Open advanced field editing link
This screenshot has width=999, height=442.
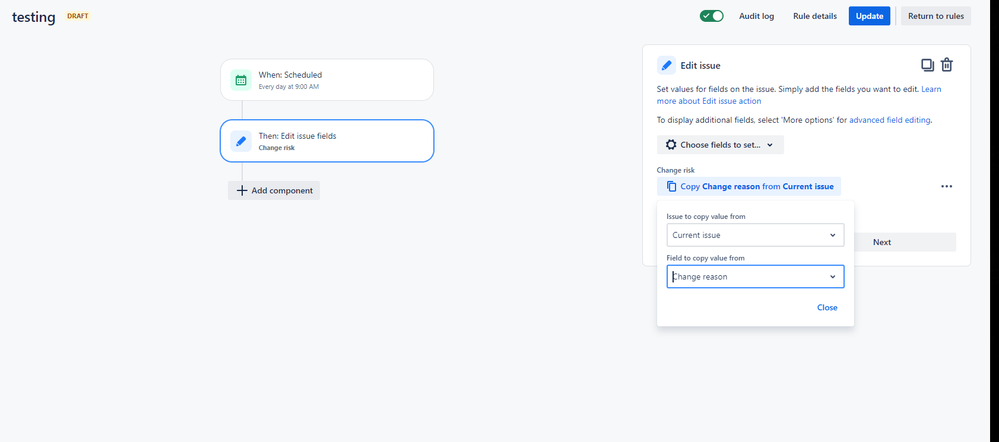pyautogui.click(x=889, y=120)
